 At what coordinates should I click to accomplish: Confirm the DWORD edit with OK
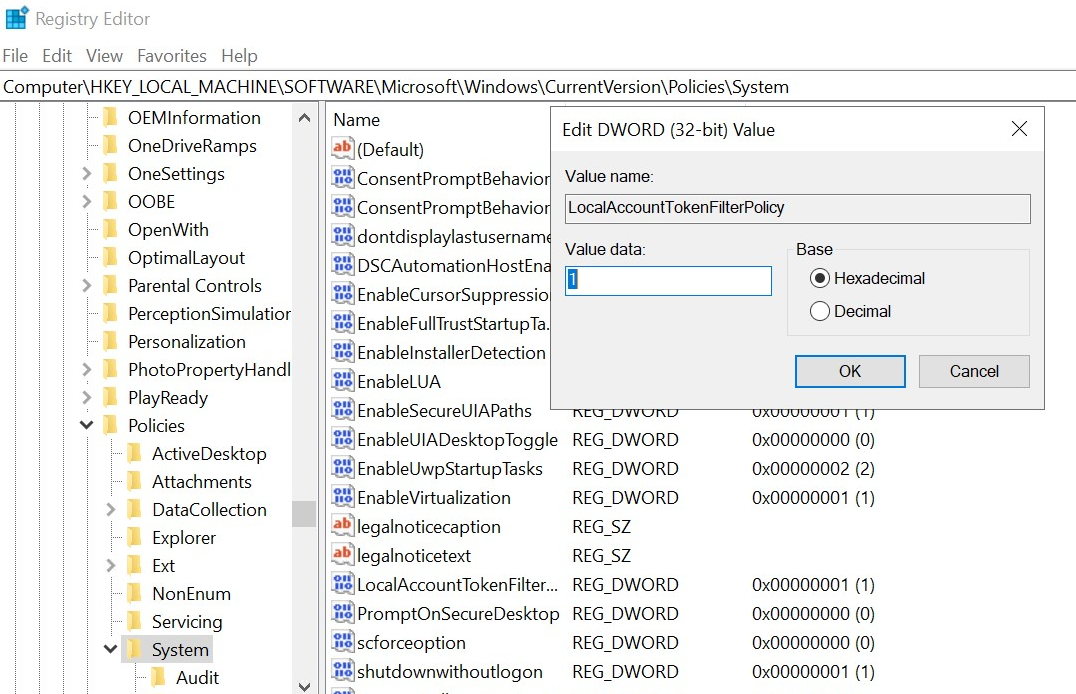(x=850, y=371)
